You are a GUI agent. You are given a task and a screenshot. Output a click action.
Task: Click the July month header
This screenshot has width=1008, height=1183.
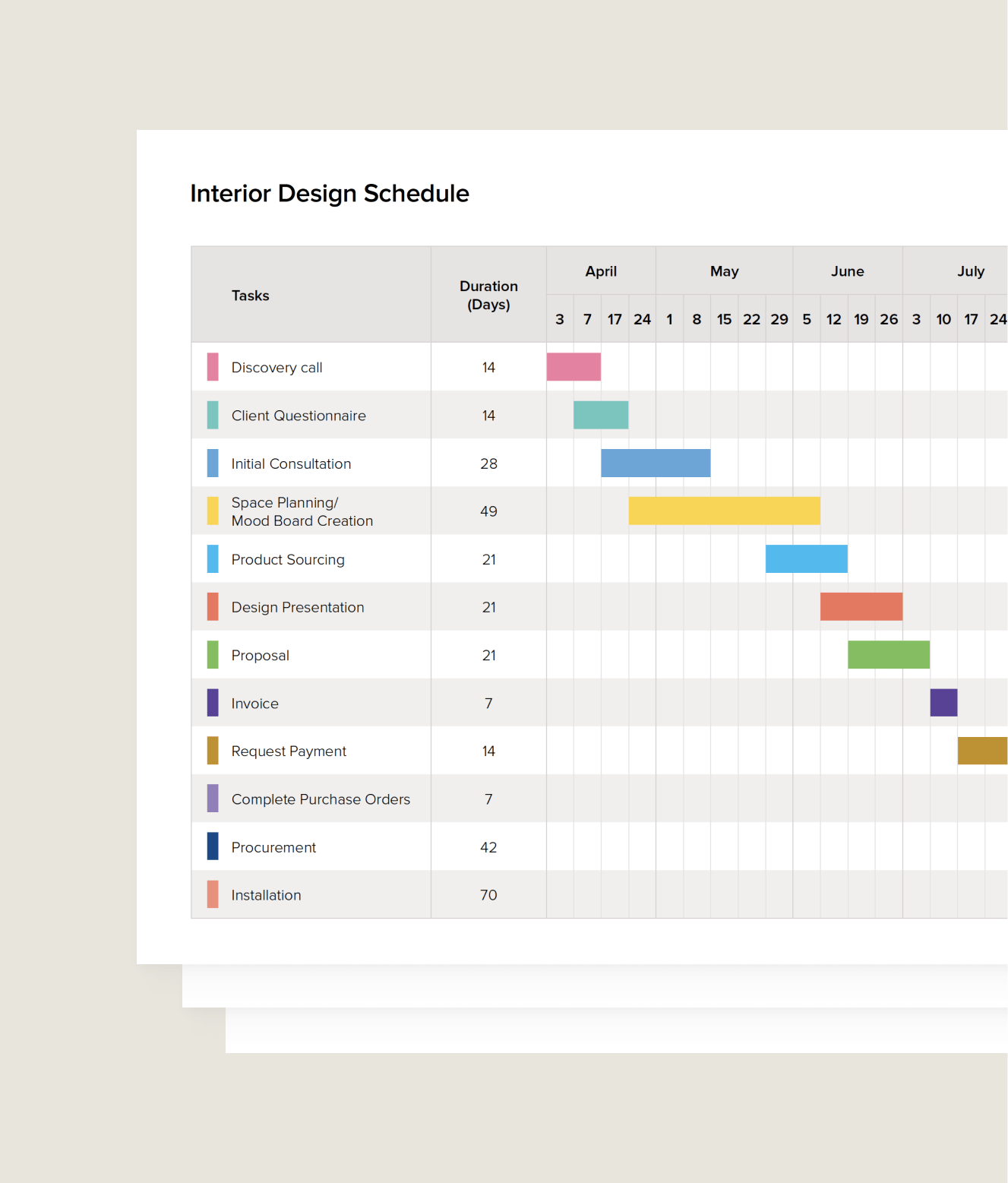pyautogui.click(x=972, y=270)
